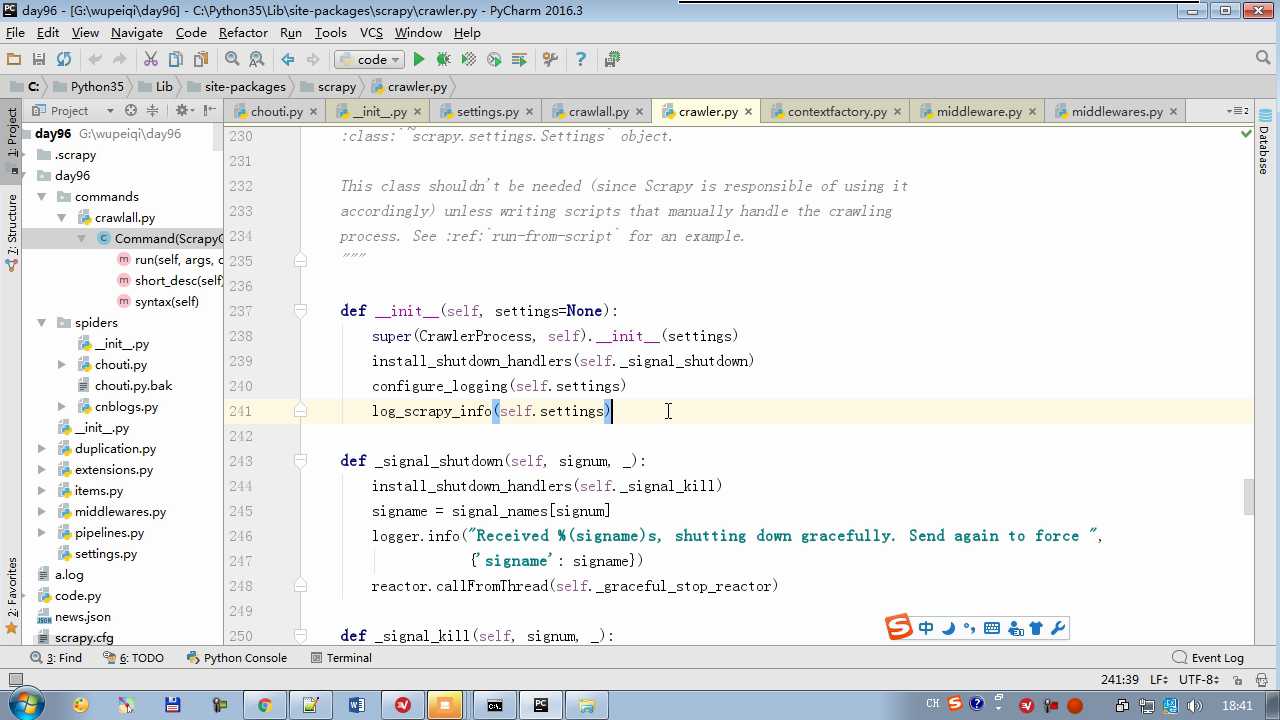1280x720 pixels.
Task: Expand the middlewares.py tree node
Action: click(x=42, y=512)
